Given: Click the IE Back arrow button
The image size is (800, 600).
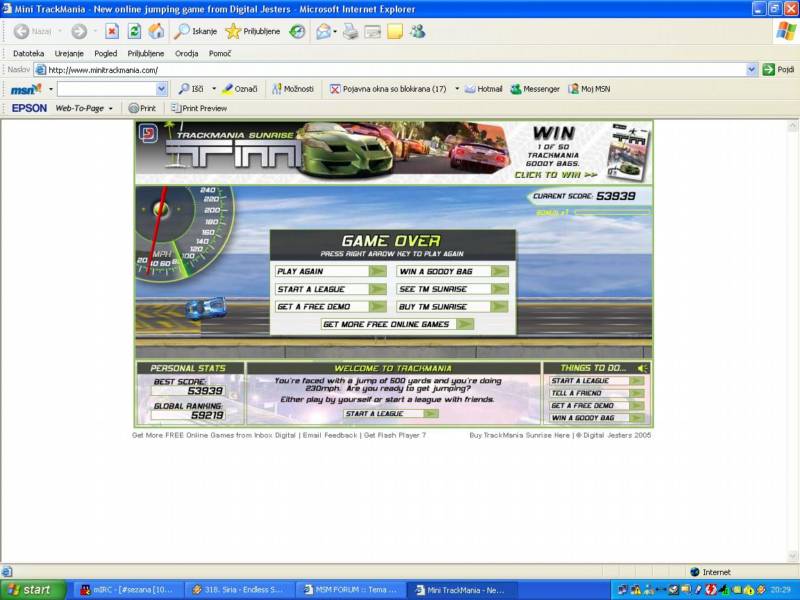Looking at the screenshot, I should (x=21, y=32).
